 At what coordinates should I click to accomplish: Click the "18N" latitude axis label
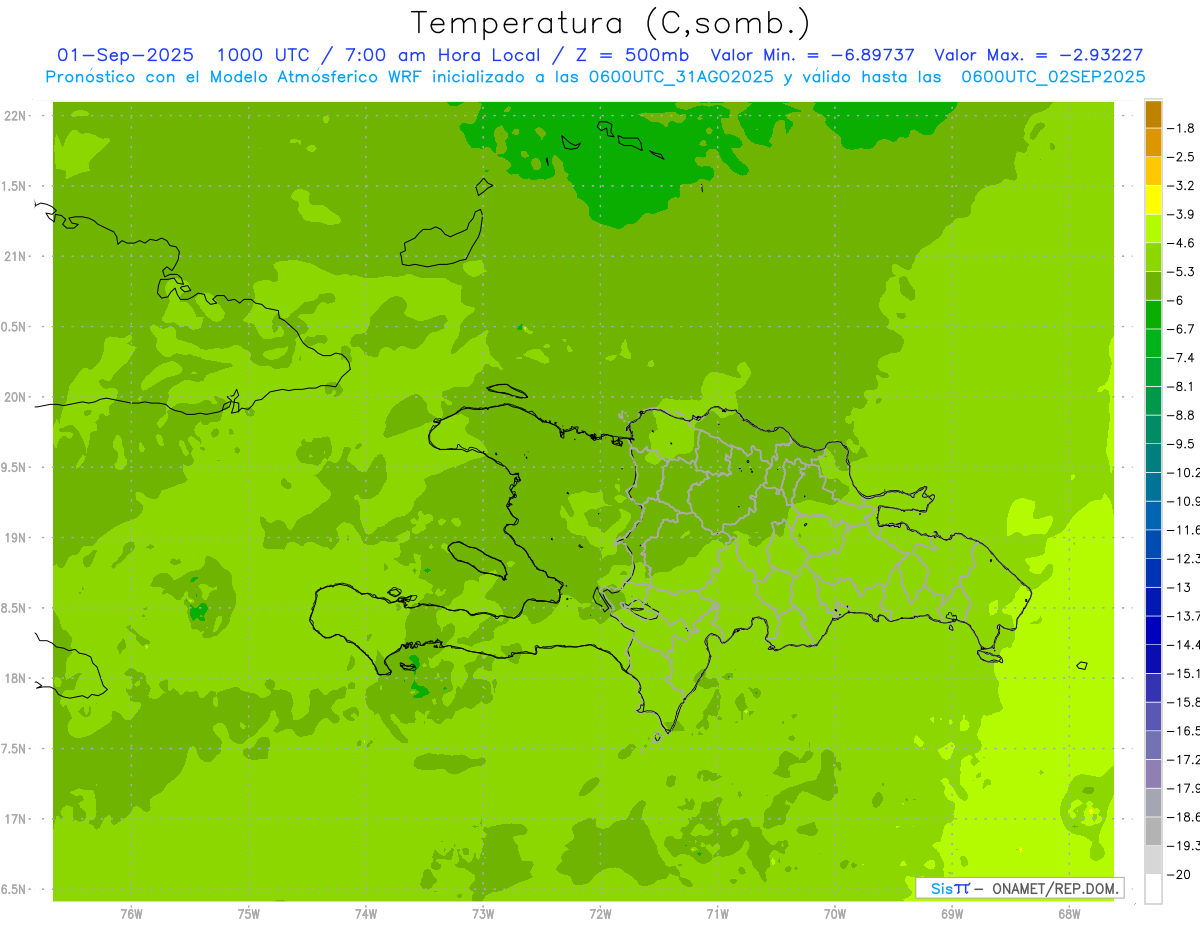16,678
